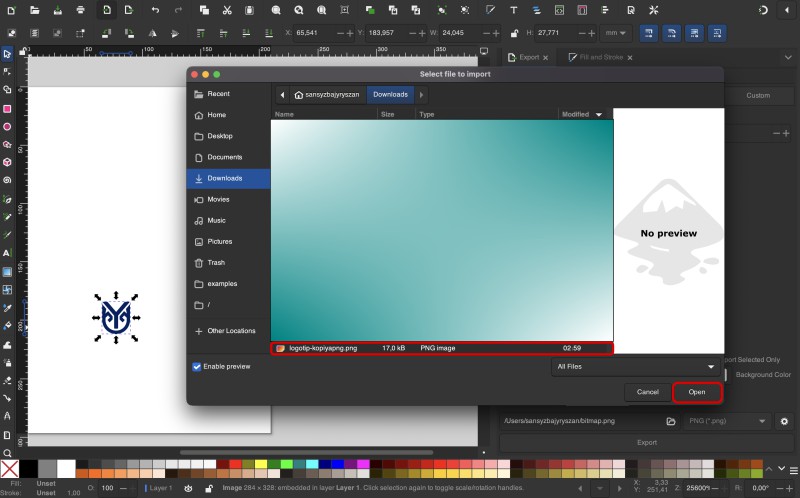Open the mm units dropdown

[615, 33]
